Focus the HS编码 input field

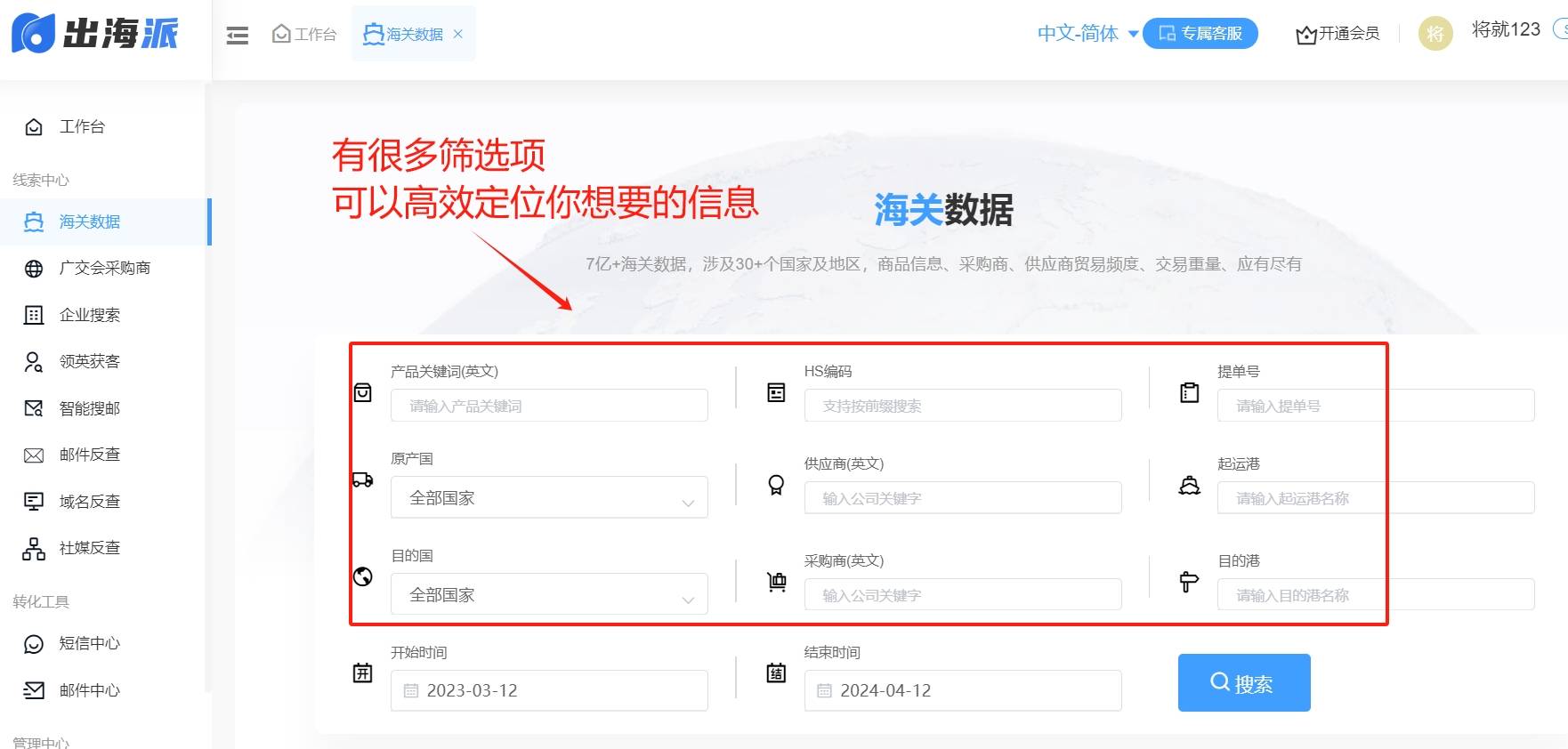pyautogui.click(x=963, y=406)
